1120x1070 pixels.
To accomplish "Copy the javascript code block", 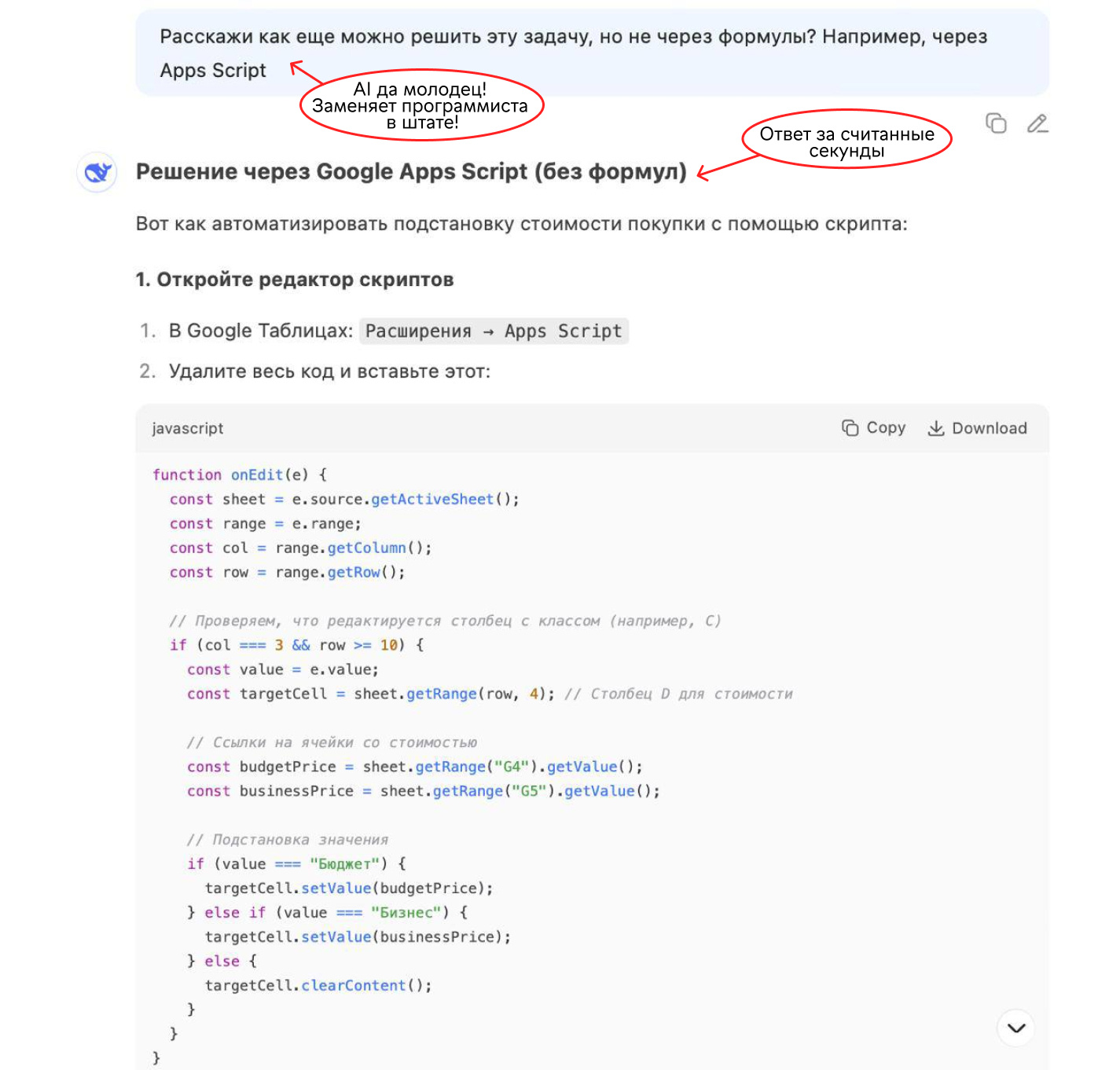I will coord(873,428).
